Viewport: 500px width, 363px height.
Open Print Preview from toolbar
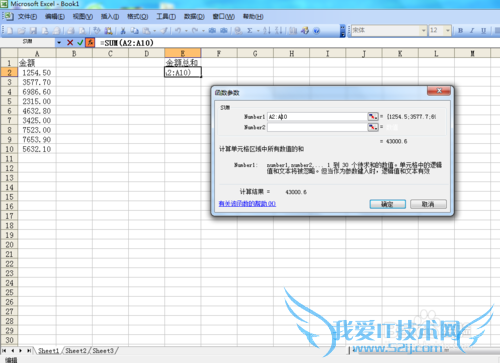82,31
